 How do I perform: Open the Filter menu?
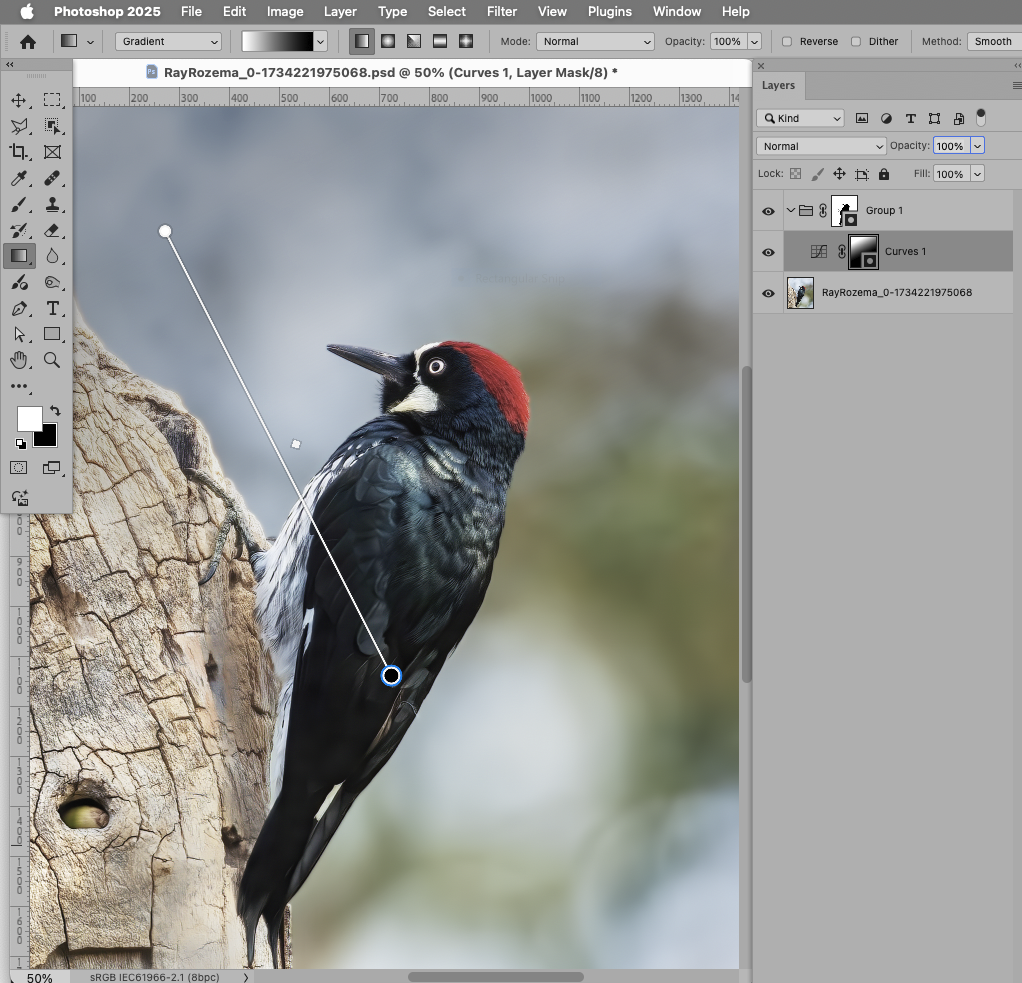pyautogui.click(x=501, y=11)
